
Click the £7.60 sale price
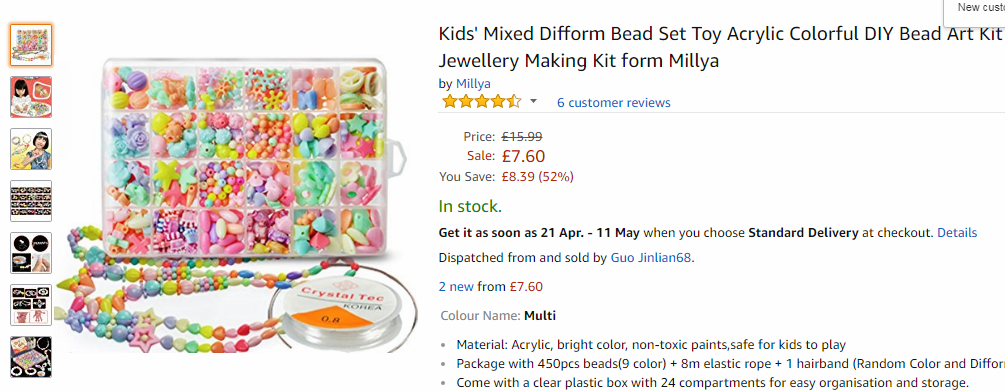pyautogui.click(x=524, y=156)
